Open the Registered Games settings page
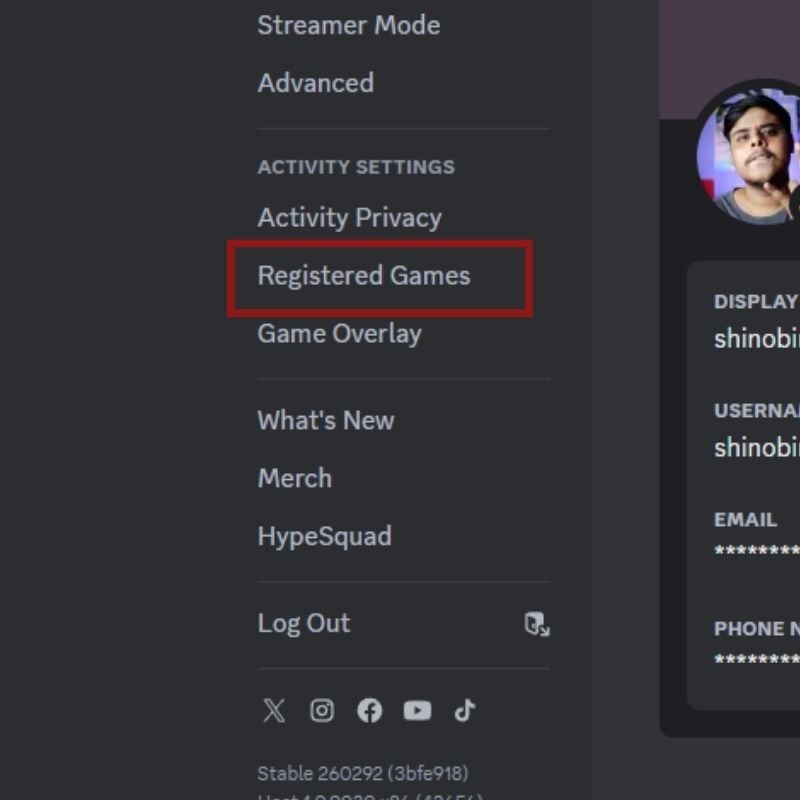 [363, 276]
